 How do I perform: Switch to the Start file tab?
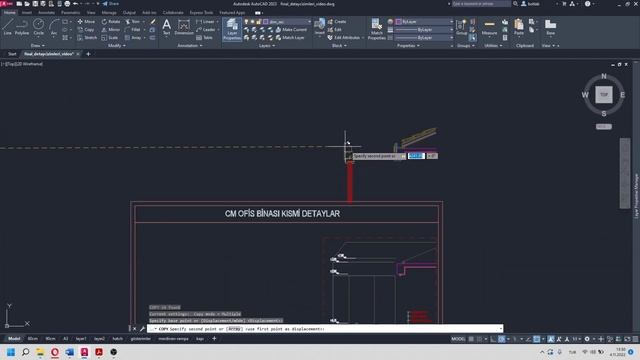click(x=12, y=54)
